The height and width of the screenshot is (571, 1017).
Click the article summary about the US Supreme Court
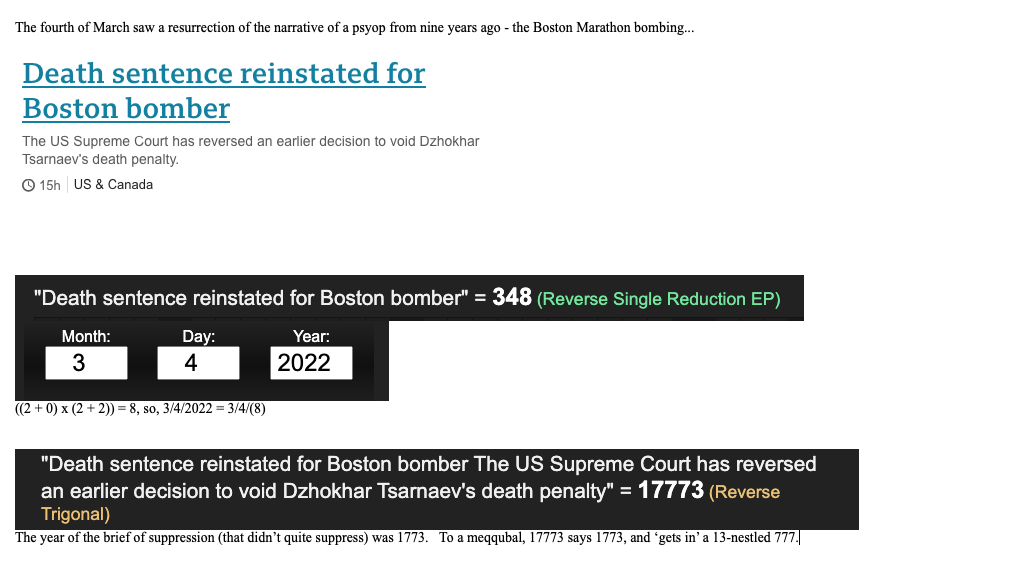250,150
